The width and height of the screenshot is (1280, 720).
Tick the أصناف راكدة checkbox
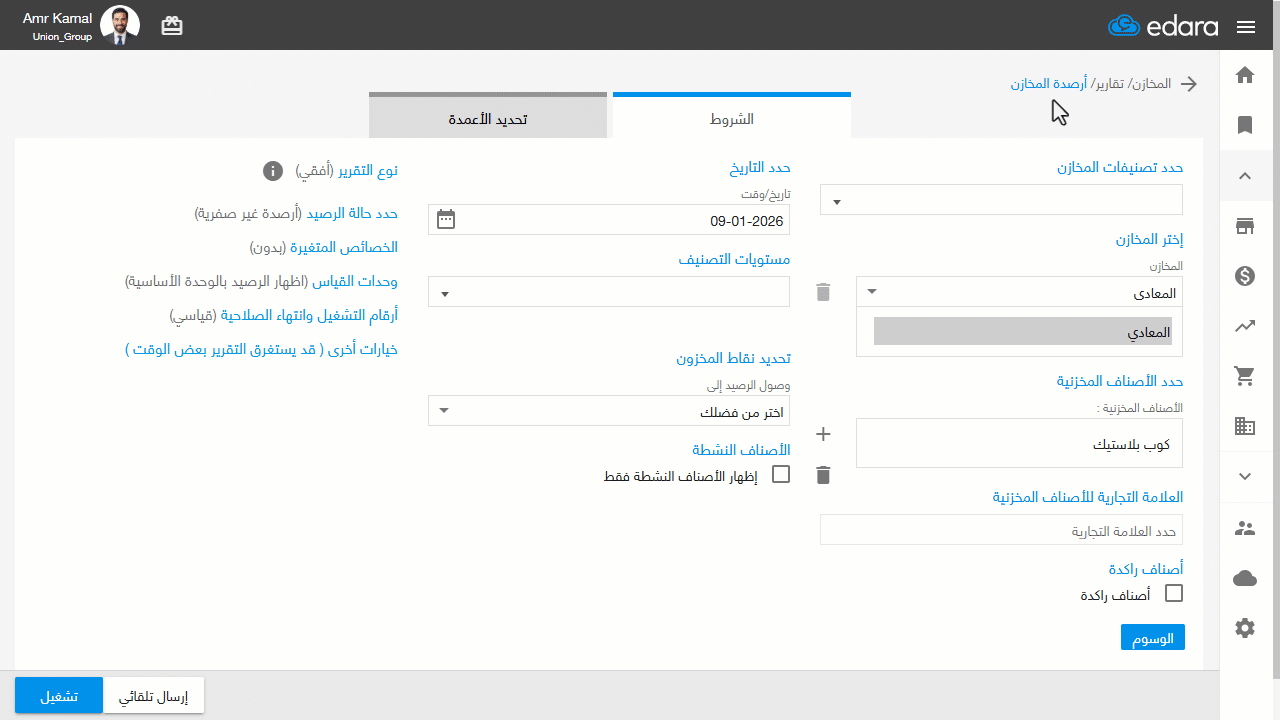(x=1174, y=593)
